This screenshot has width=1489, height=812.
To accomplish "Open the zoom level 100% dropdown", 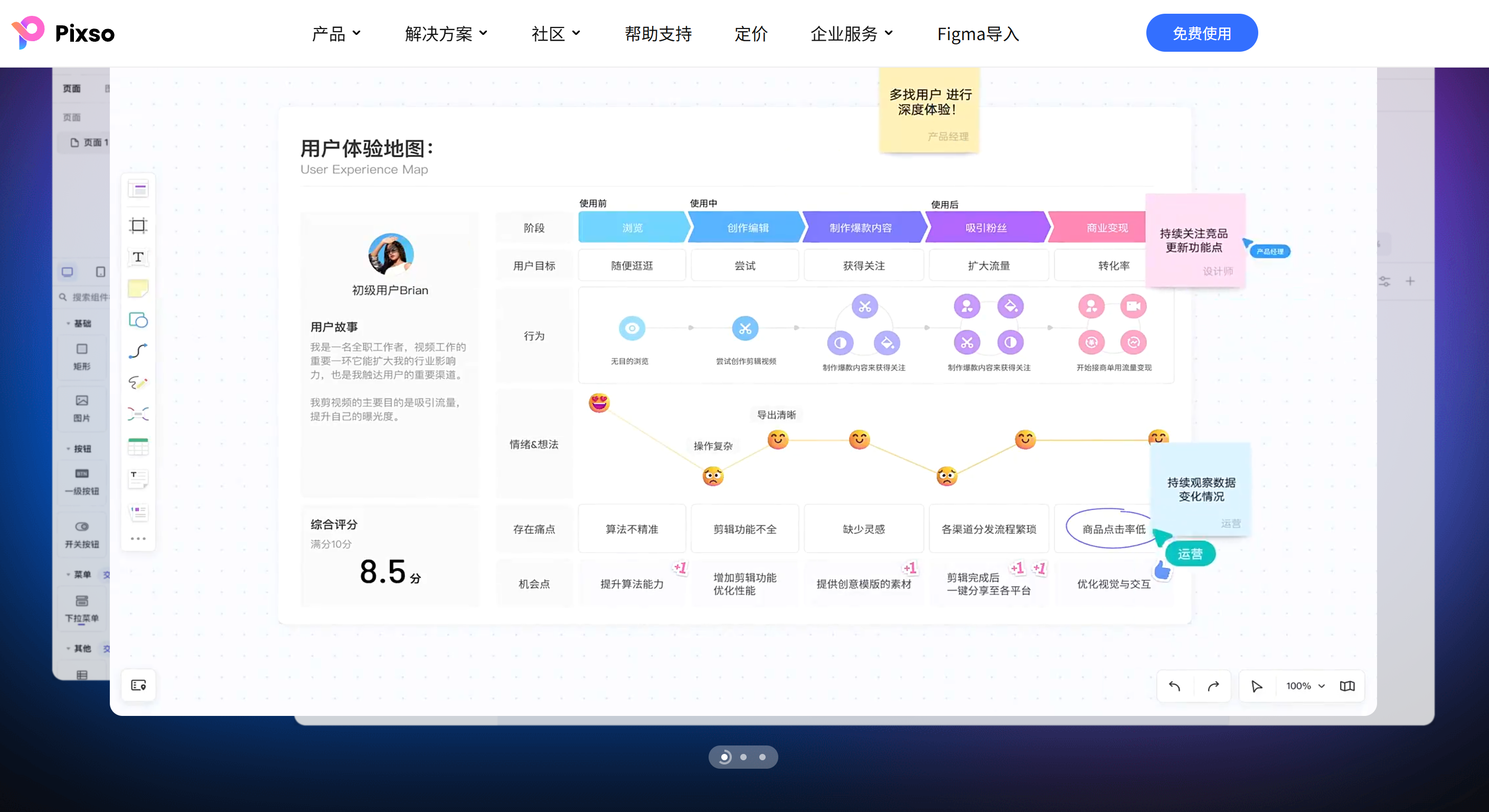I will [1304, 686].
